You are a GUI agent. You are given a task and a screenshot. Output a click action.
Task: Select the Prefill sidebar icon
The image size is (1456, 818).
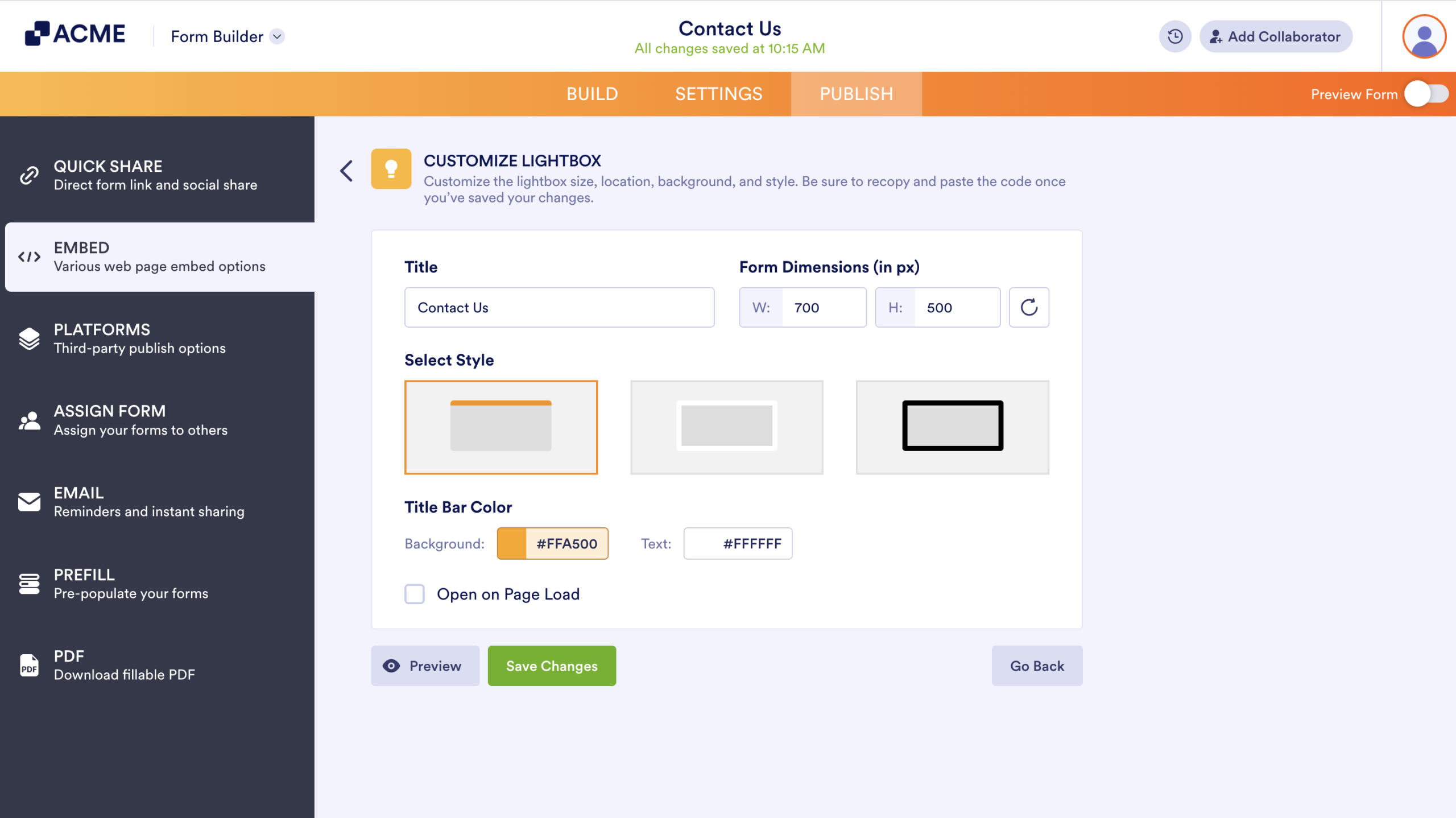28,582
